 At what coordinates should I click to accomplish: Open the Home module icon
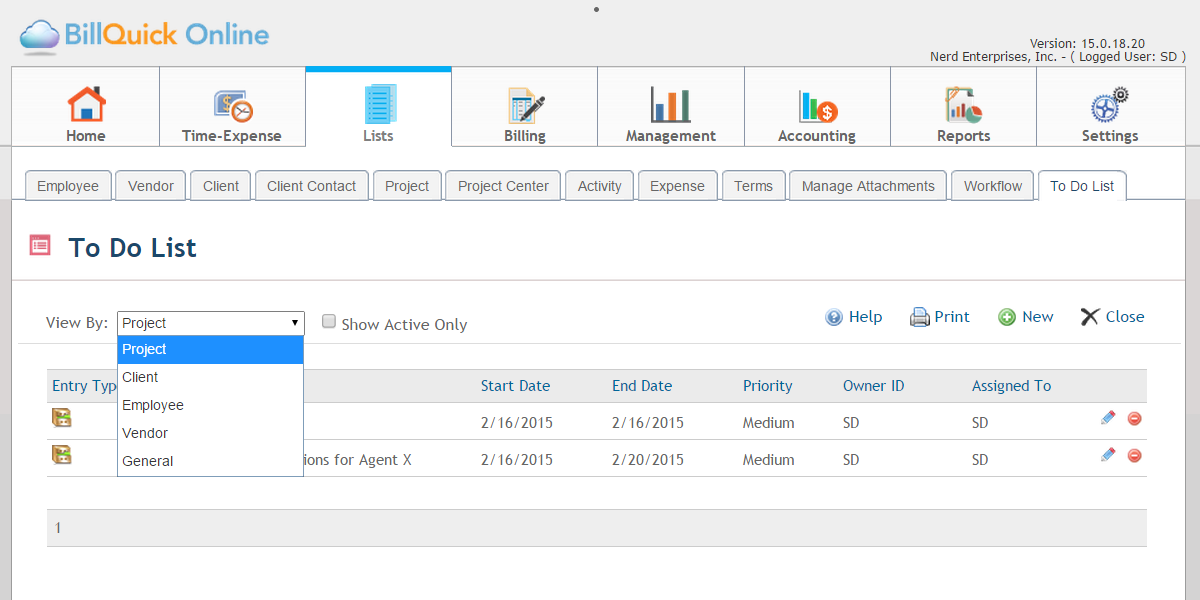(86, 104)
